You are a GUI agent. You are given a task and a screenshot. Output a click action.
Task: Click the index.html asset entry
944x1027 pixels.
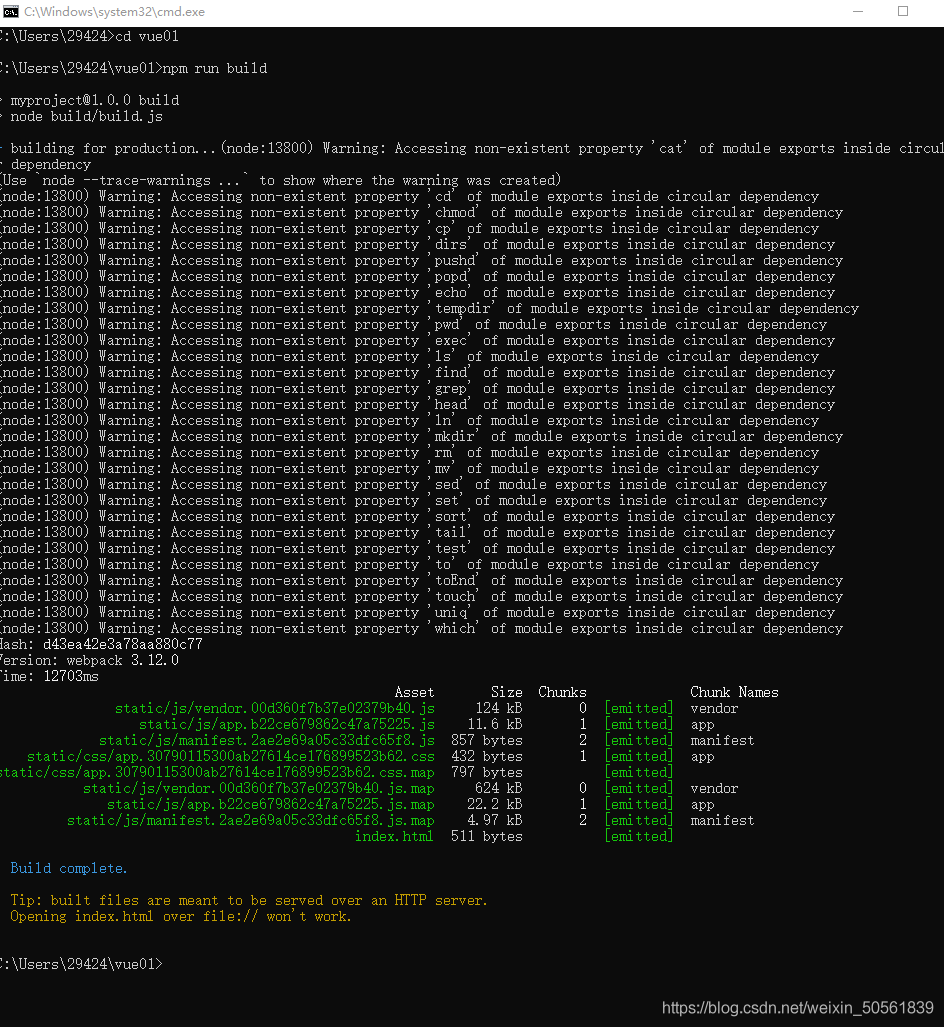[394, 836]
